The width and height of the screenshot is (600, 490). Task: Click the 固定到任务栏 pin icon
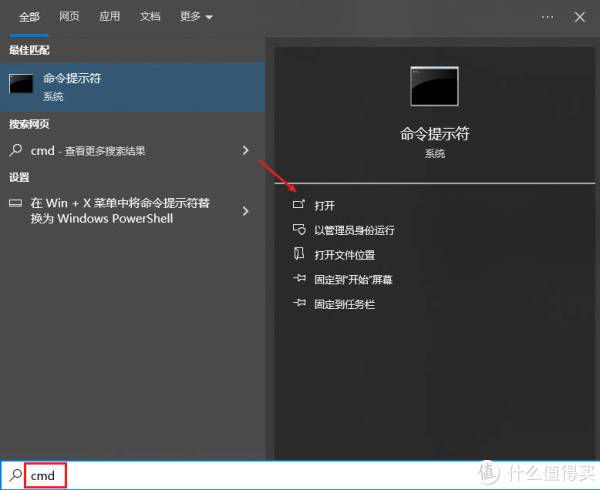pyautogui.click(x=297, y=304)
